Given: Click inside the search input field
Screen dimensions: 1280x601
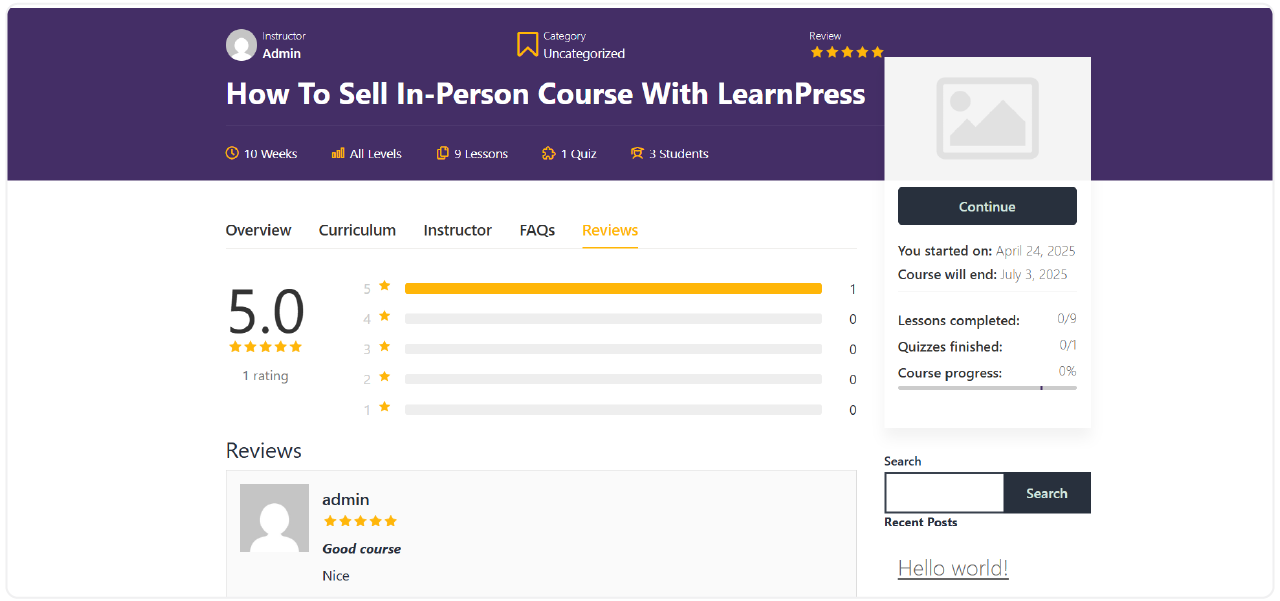Looking at the screenshot, I should point(943,492).
